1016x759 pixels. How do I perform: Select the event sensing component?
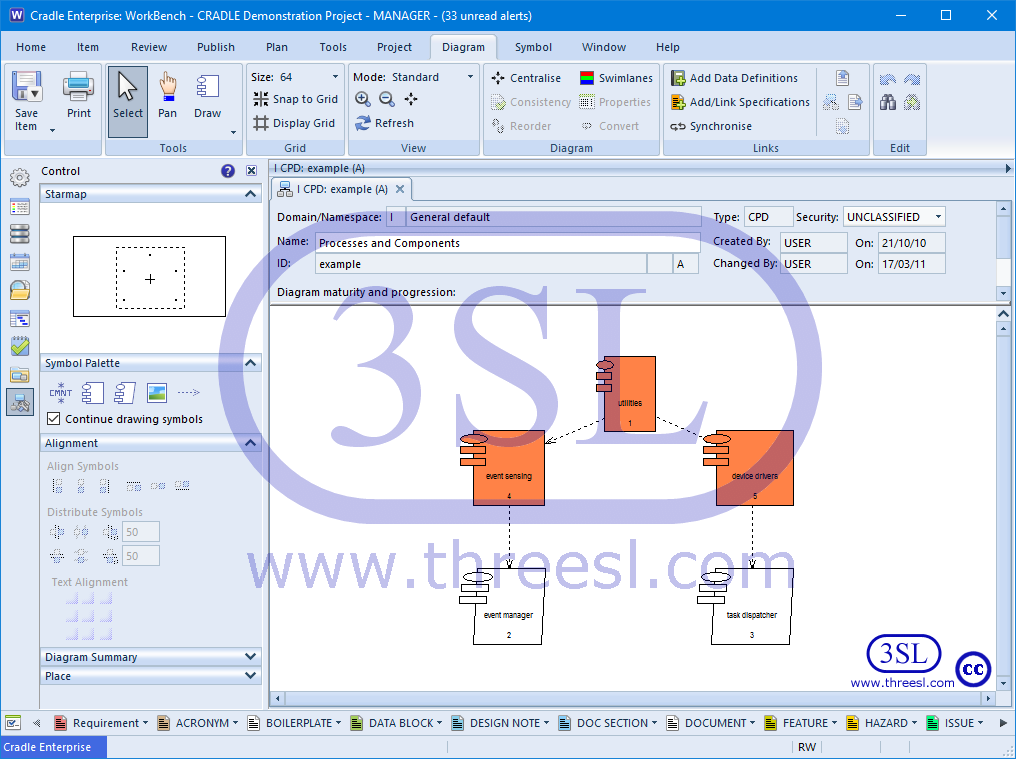[x=509, y=468]
